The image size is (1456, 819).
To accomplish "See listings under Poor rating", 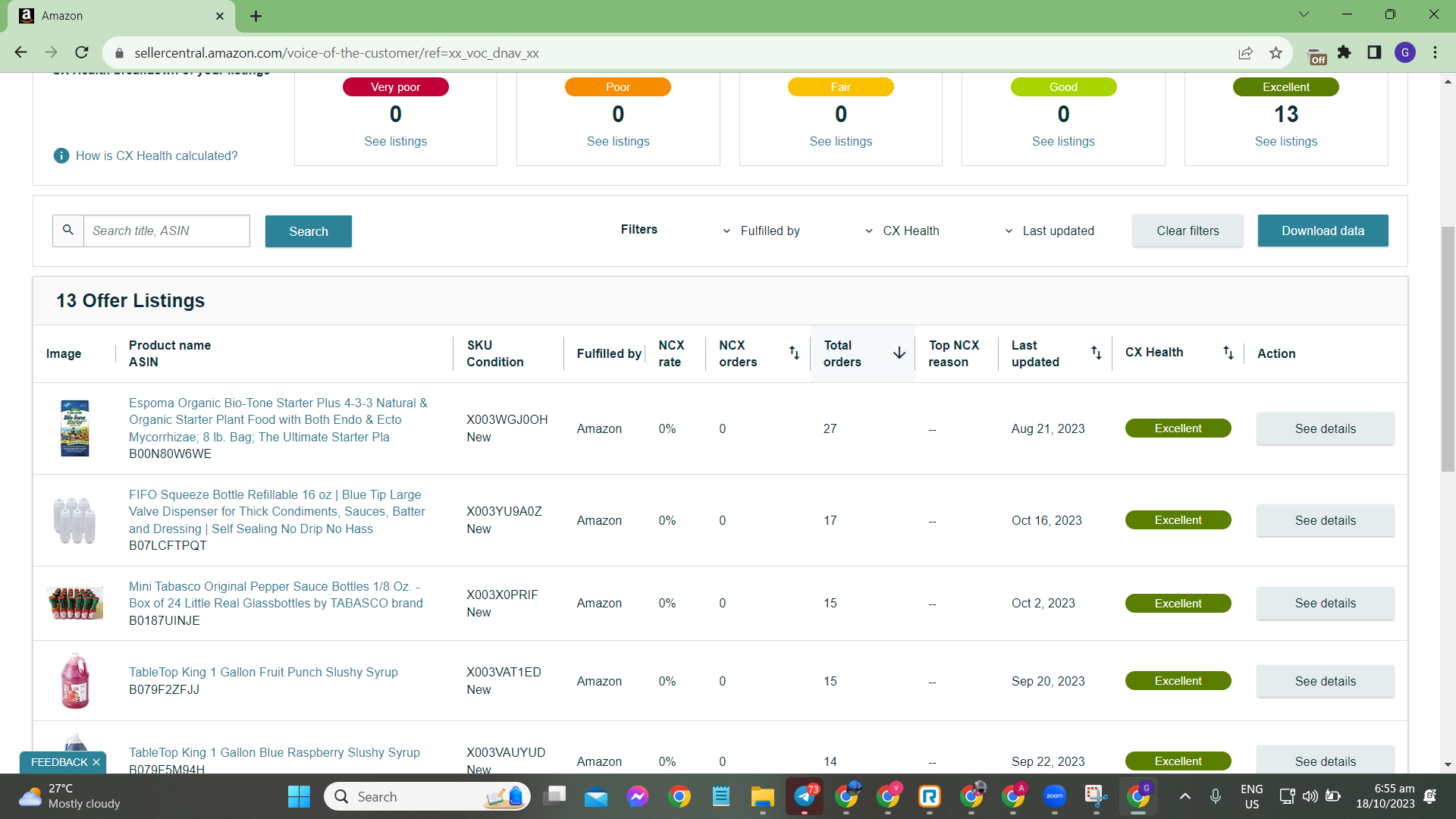I will pos(618,141).
